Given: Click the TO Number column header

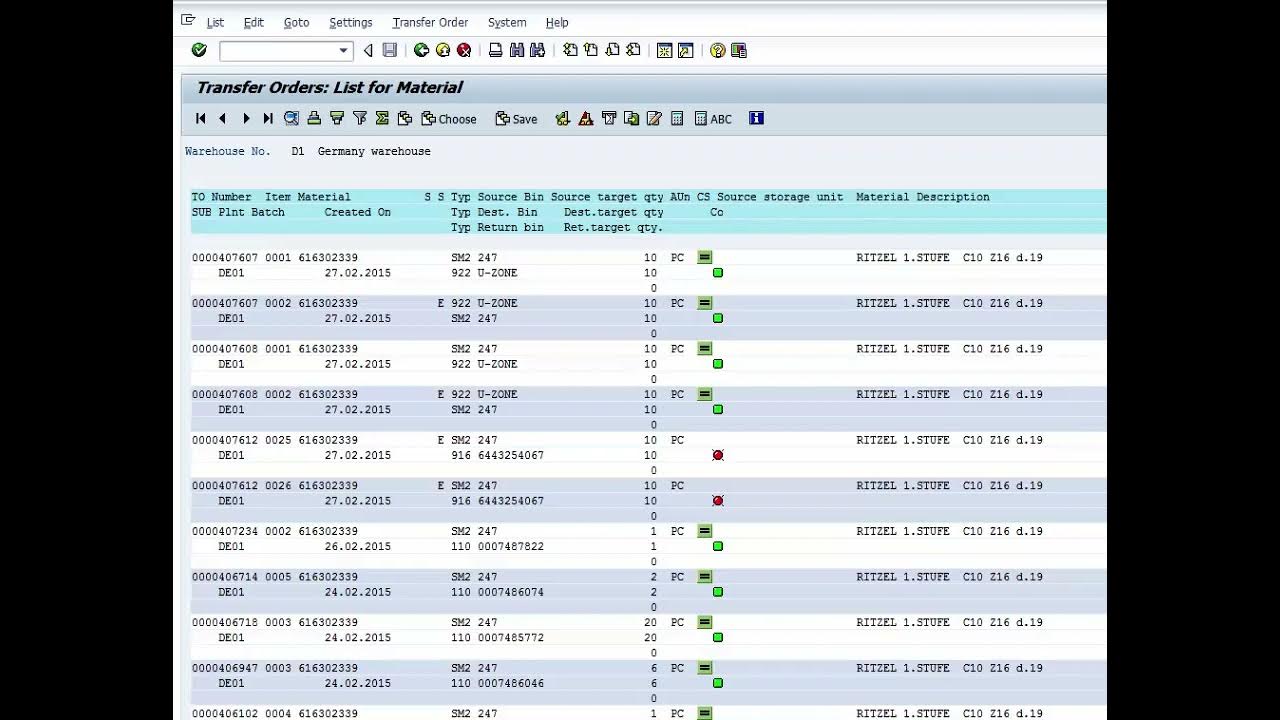Looking at the screenshot, I should pyautogui.click(x=221, y=197).
